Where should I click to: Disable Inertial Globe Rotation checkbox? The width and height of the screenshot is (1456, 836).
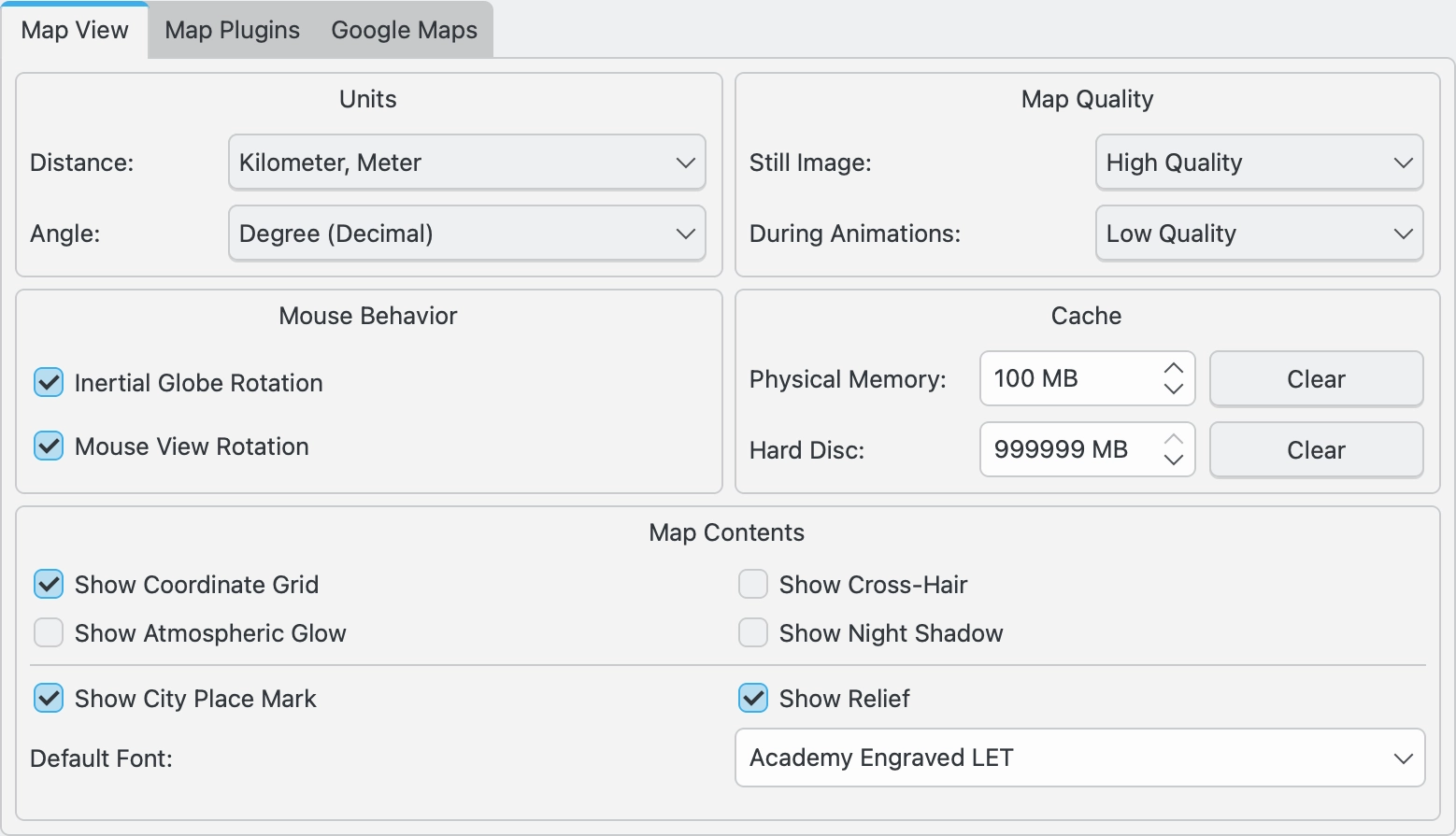click(49, 383)
